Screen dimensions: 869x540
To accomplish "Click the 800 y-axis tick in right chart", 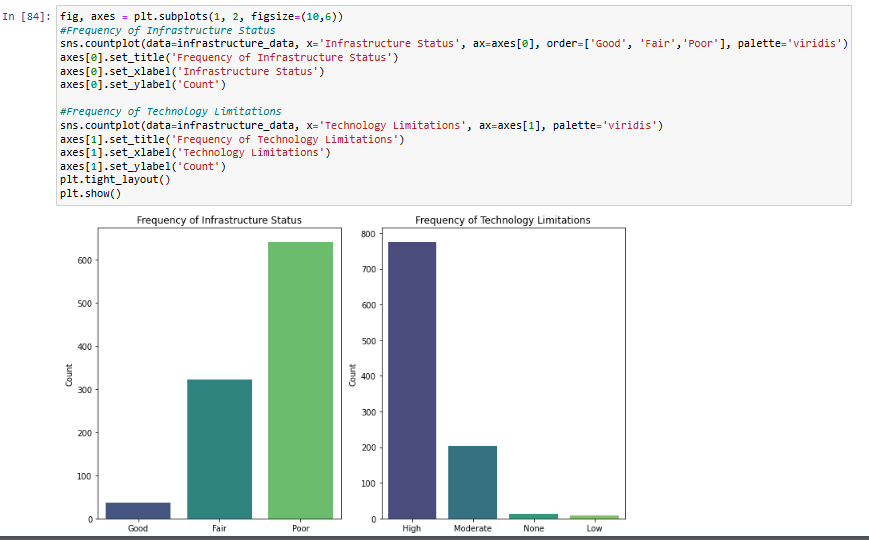I will 368,234.
